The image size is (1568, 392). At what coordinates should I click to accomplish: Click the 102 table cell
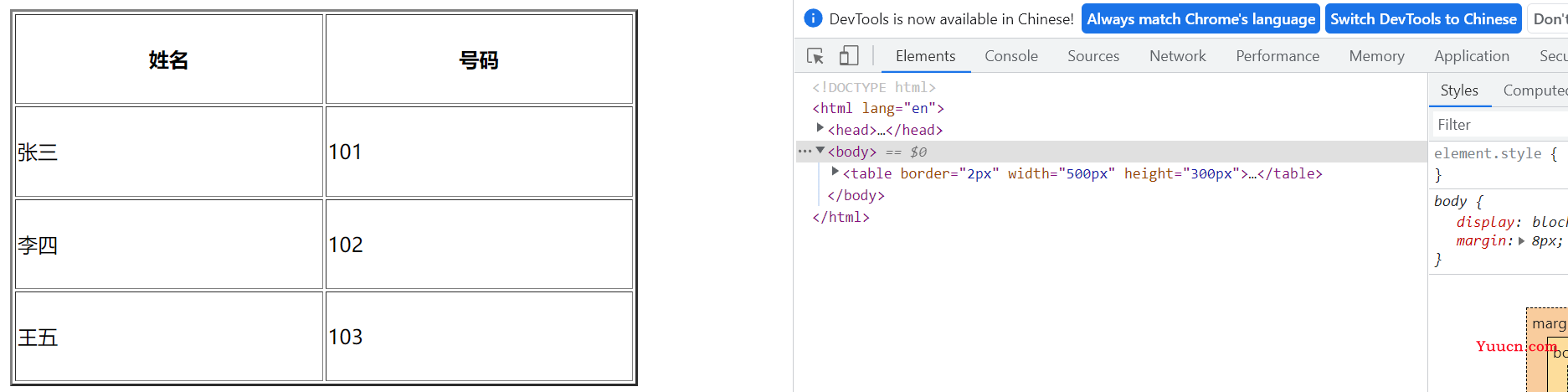tap(479, 245)
